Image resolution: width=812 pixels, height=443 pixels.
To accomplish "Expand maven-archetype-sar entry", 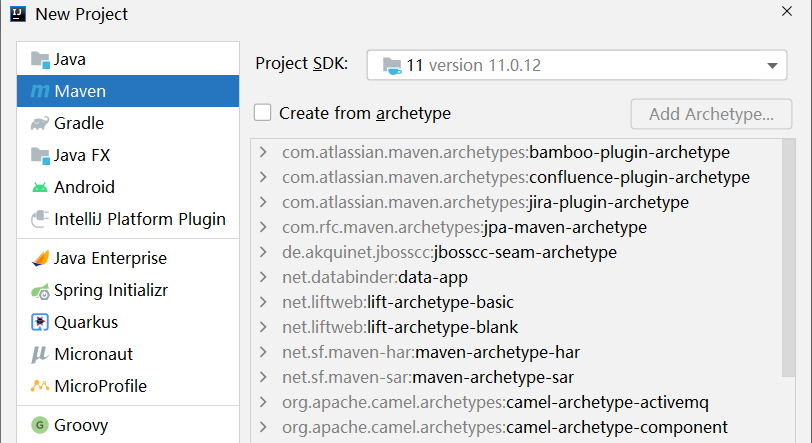I will (263, 377).
